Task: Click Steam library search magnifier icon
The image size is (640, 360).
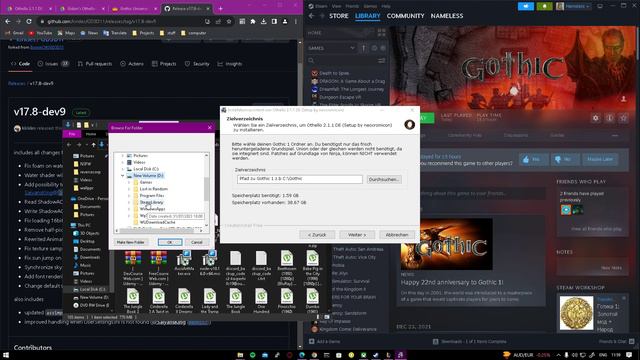Action: coord(311,60)
